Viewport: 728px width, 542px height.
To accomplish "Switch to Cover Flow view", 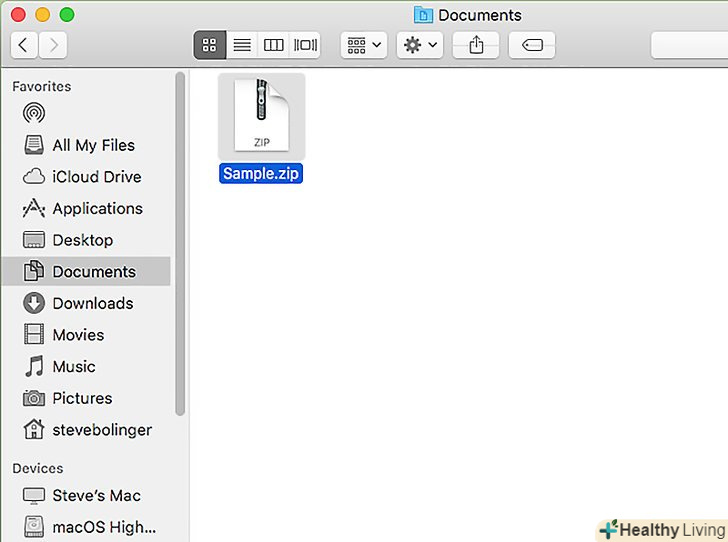I will click(x=305, y=45).
